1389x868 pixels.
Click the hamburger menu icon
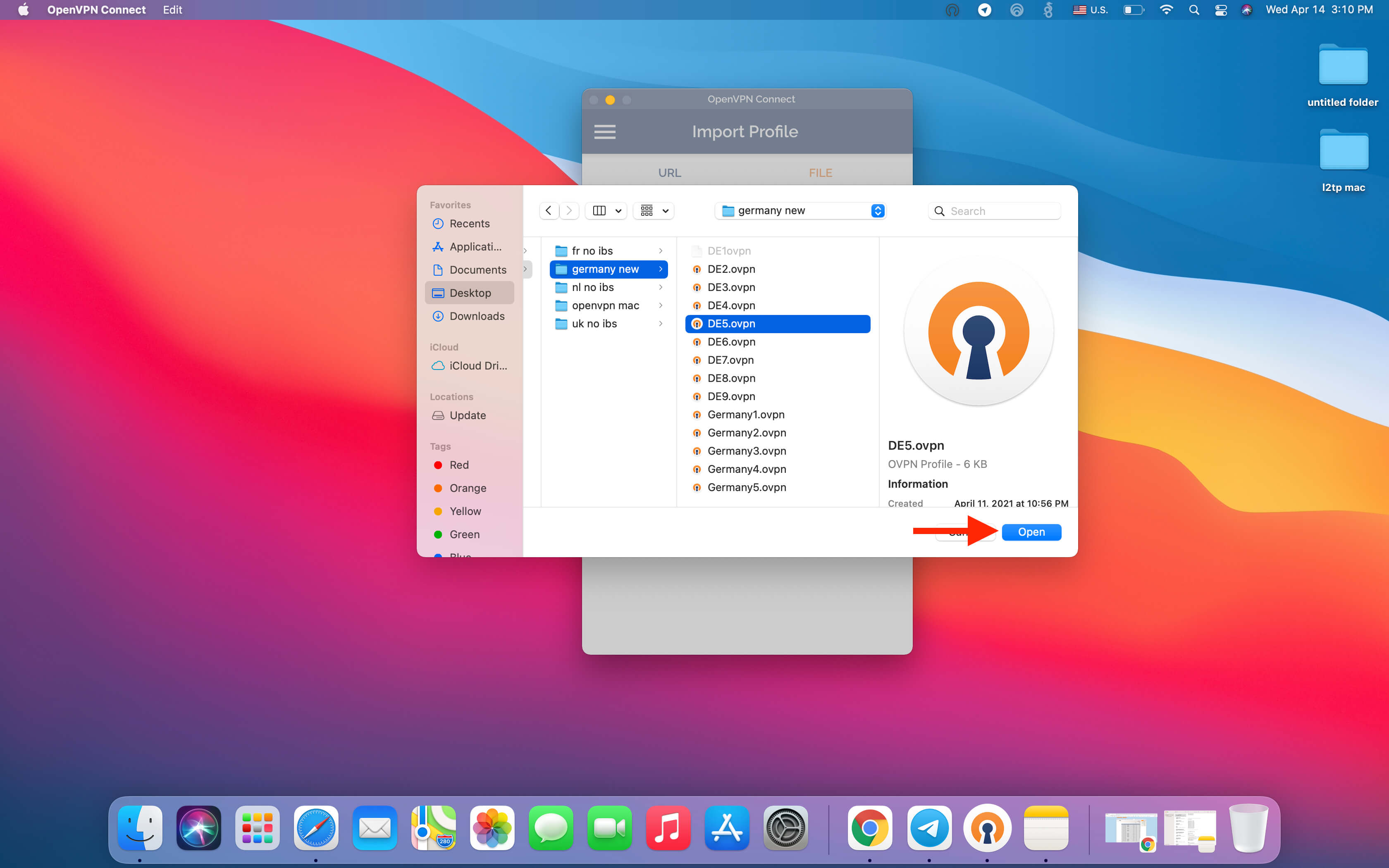605,131
